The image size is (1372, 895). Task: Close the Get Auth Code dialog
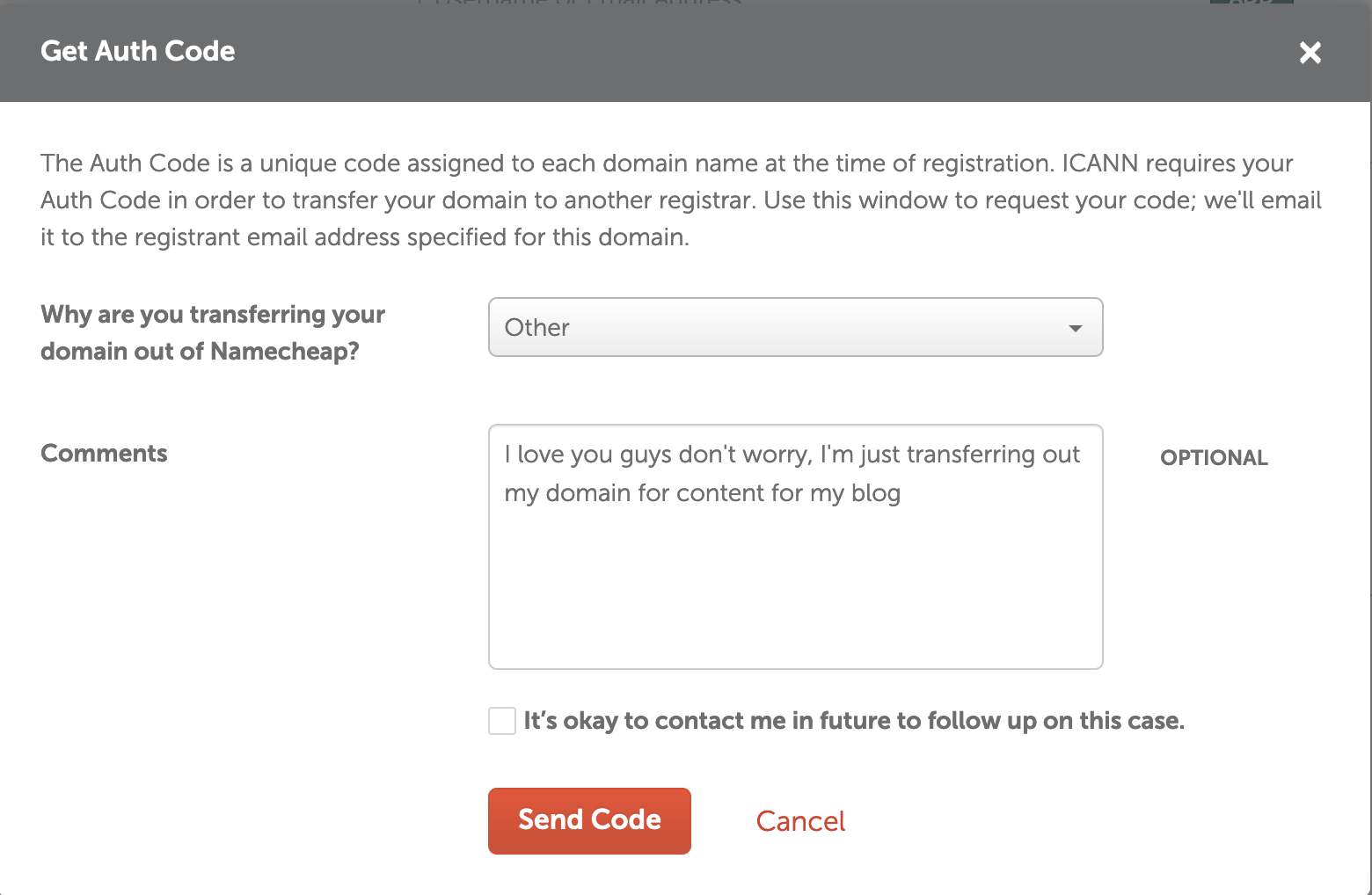[1310, 53]
